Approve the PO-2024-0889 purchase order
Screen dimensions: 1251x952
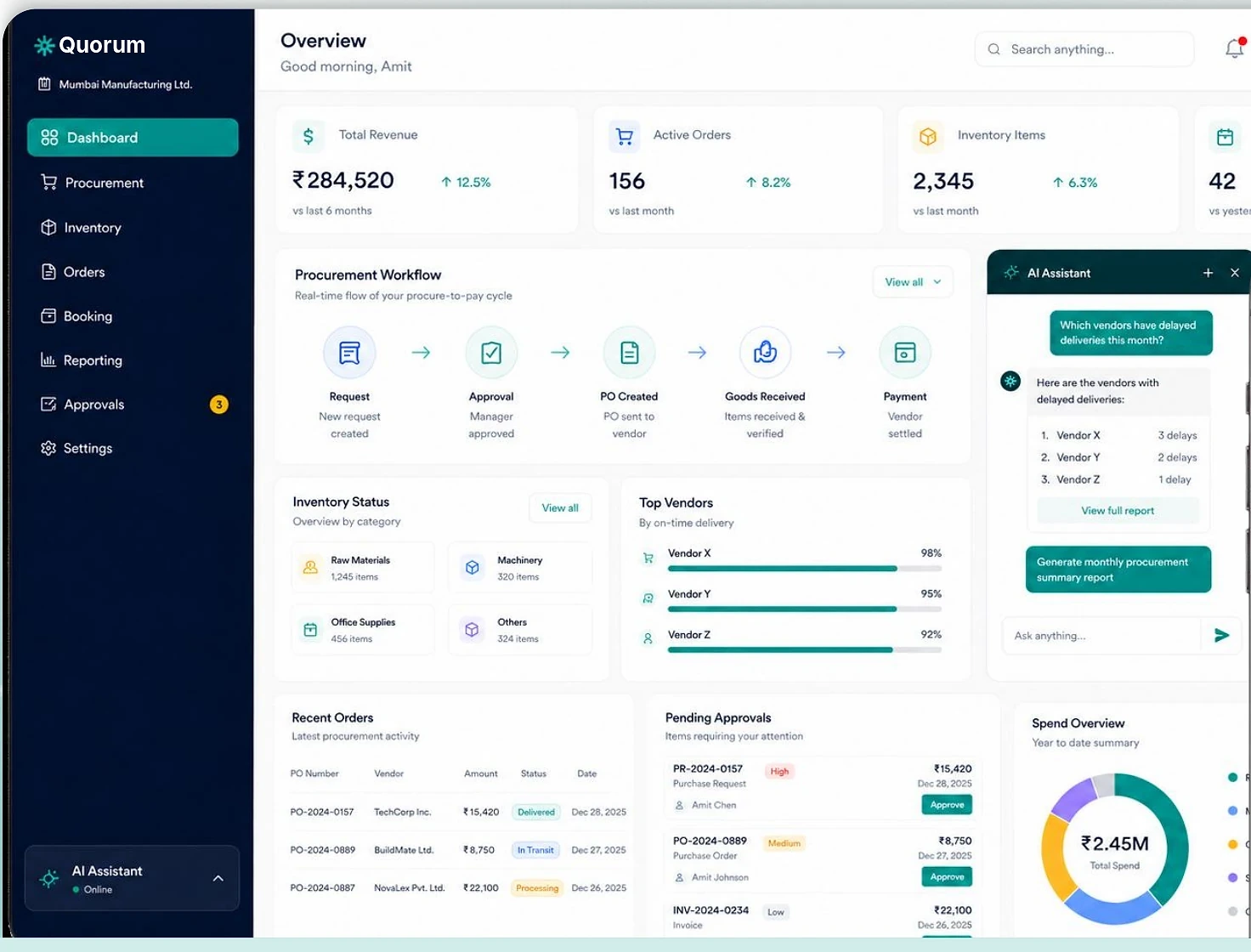pyautogui.click(x=947, y=877)
